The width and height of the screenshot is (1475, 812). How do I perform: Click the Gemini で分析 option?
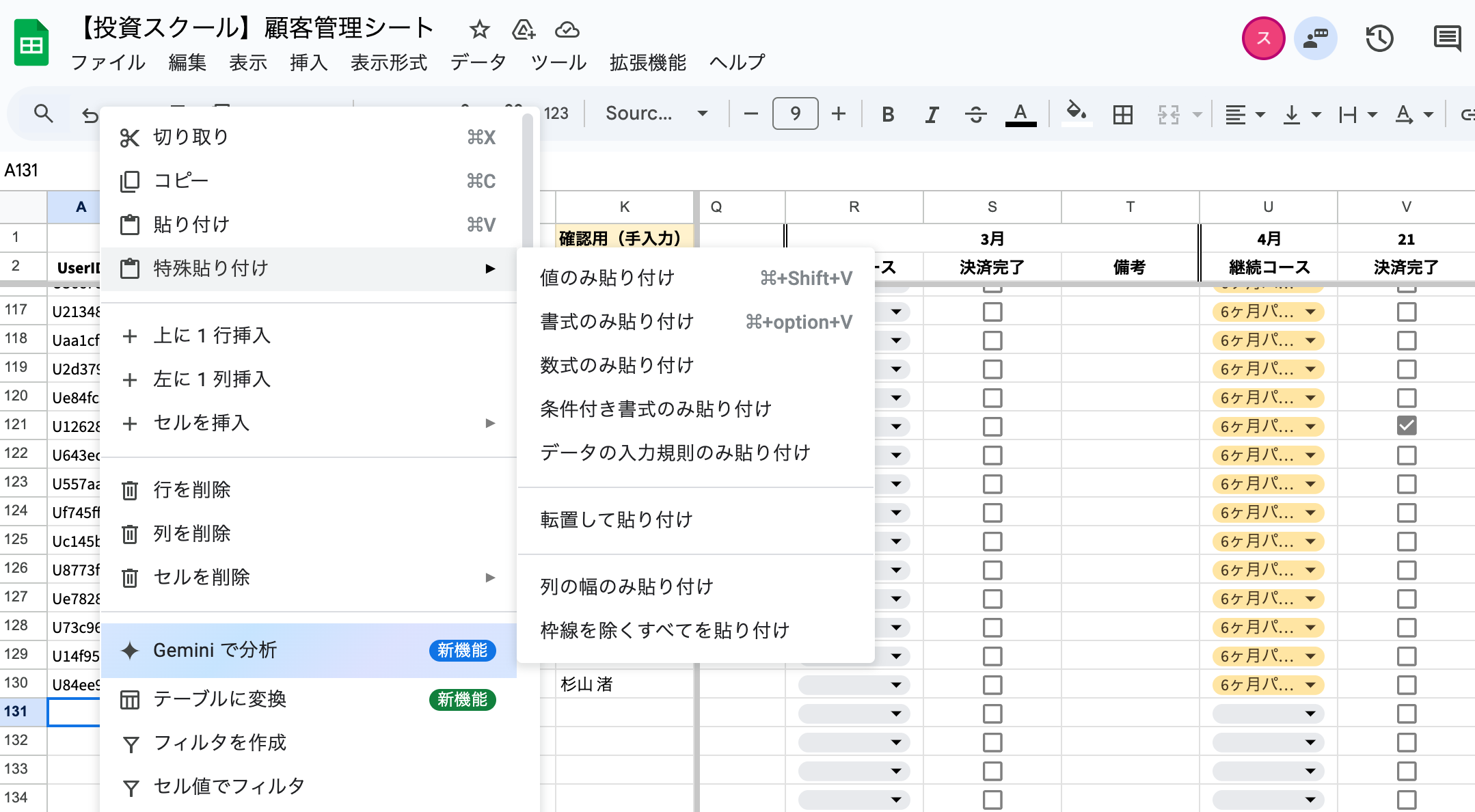(215, 650)
